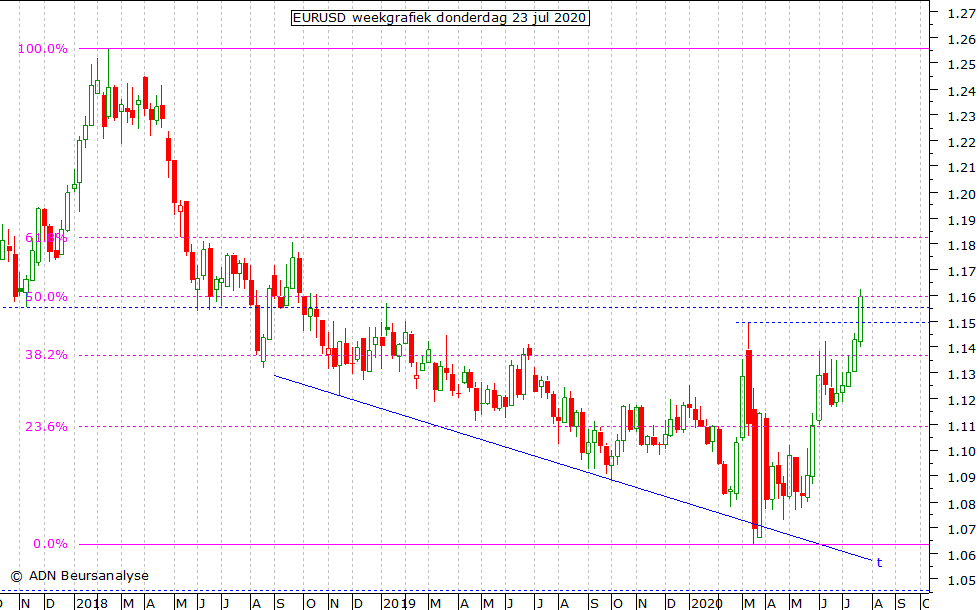Click the 1.15 price axis value
This screenshot has height=610, width=980.
coord(961,324)
